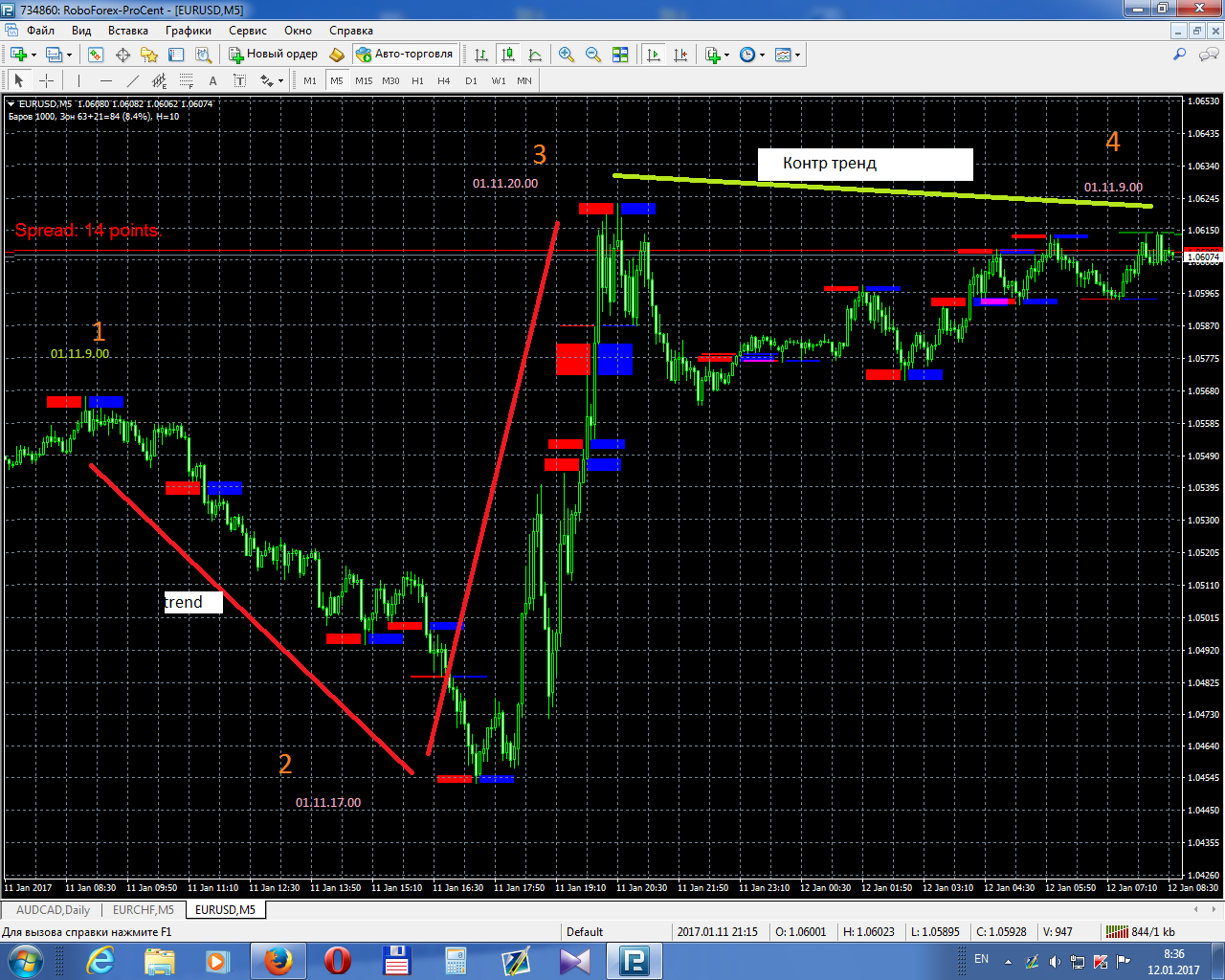Open the Templates icon
This screenshot has height=980, width=1225.
tap(783, 55)
